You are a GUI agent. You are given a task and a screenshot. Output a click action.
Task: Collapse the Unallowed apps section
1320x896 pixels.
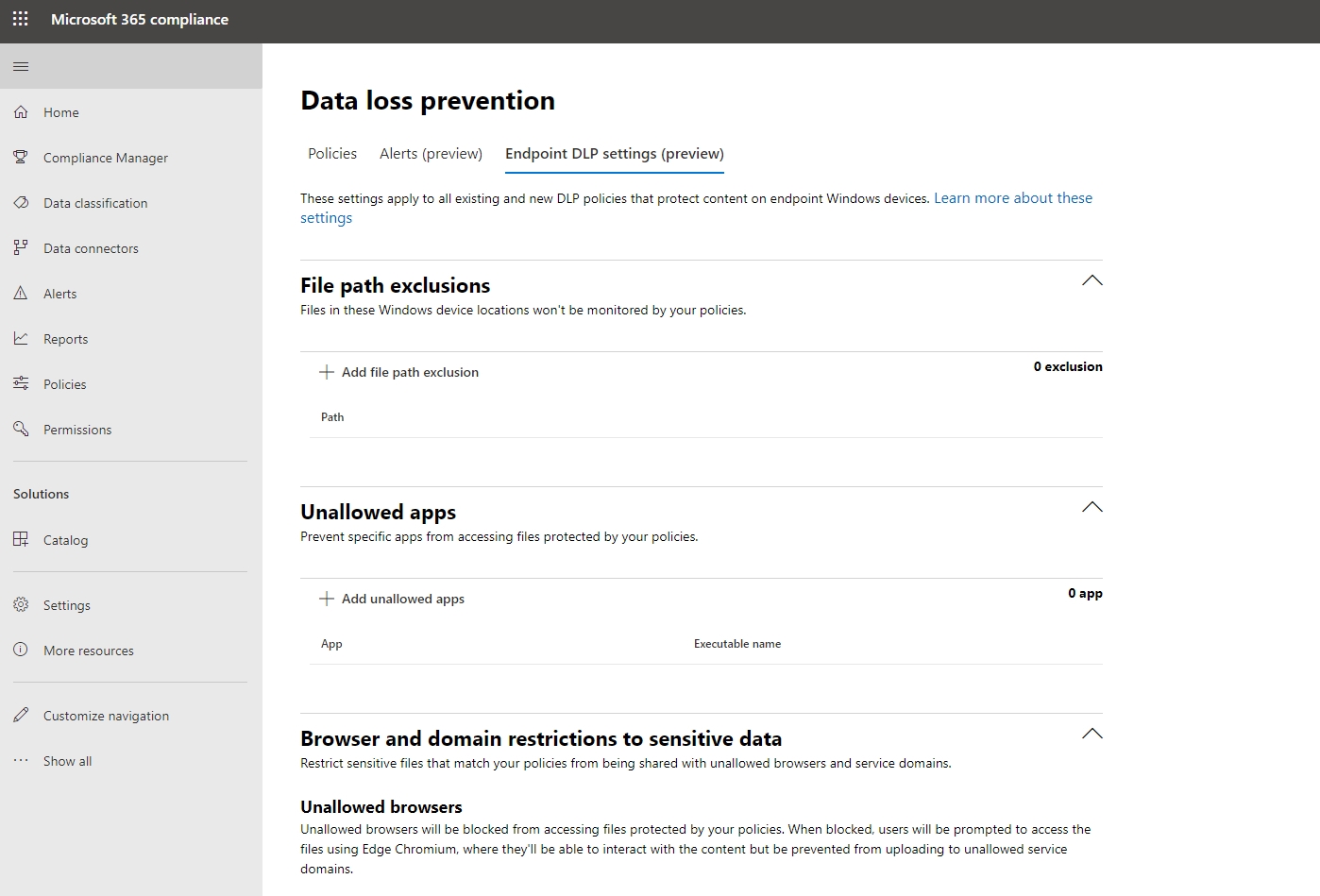1092,507
